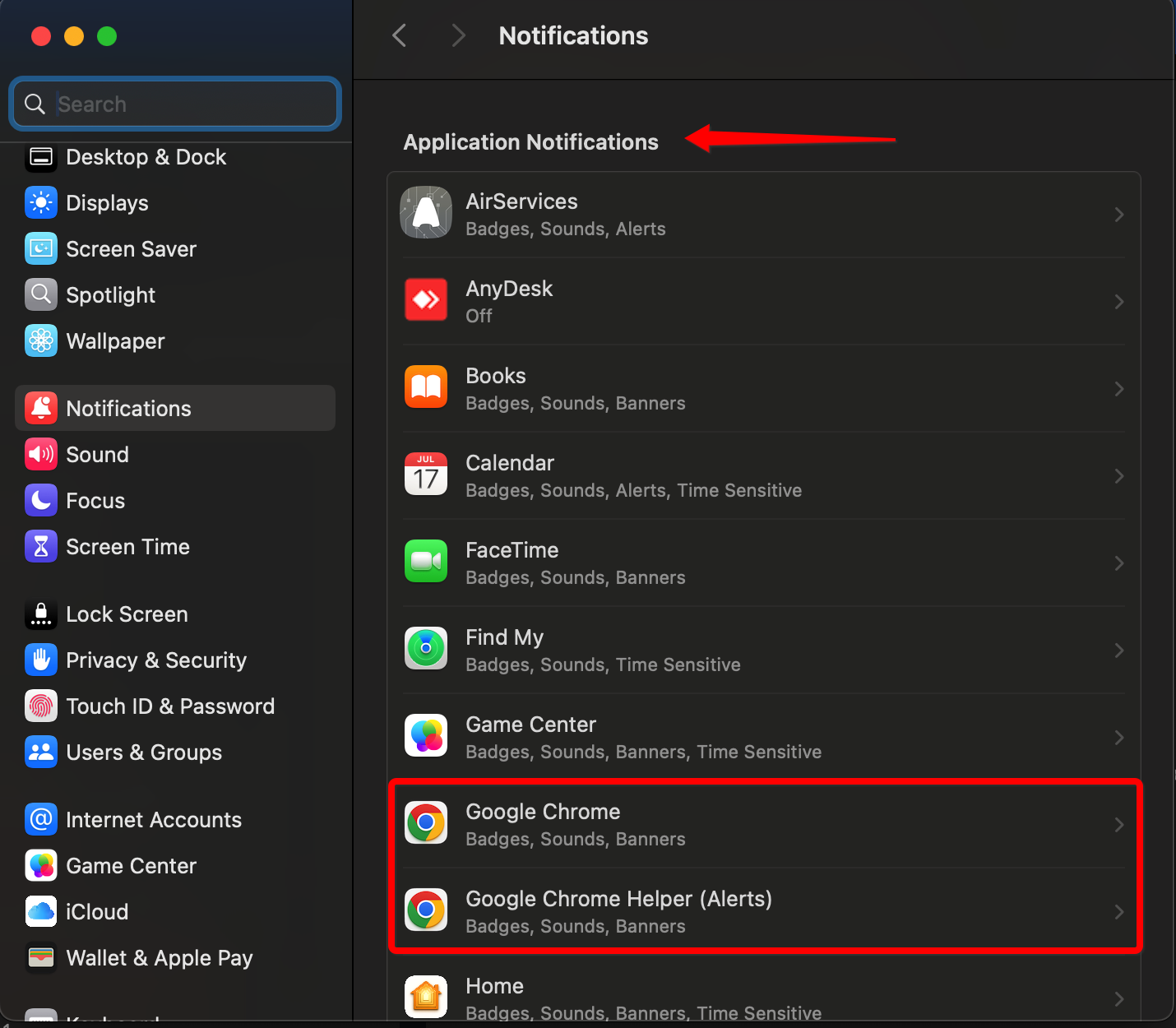Click the Spotlight magnifier icon
Image resolution: width=1176 pixels, height=1028 pixels.
tap(41, 294)
